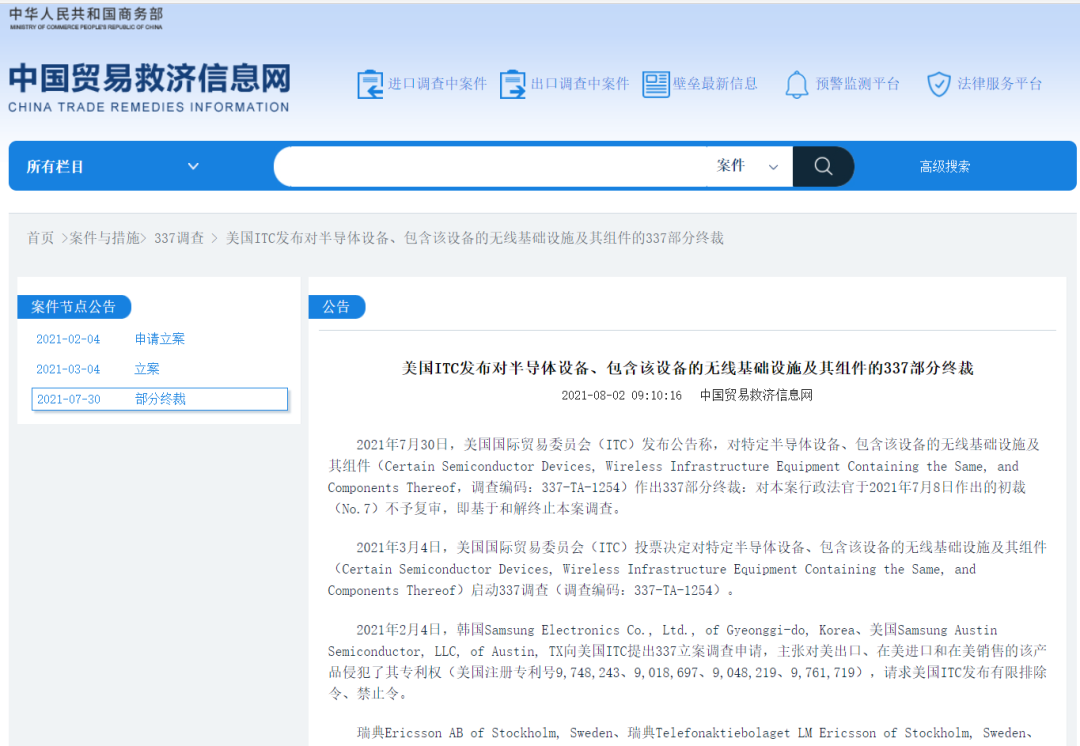Click paragraph starting 瑞典Ericsson AB
Viewport: 1080px width, 746px height.
tap(694, 733)
